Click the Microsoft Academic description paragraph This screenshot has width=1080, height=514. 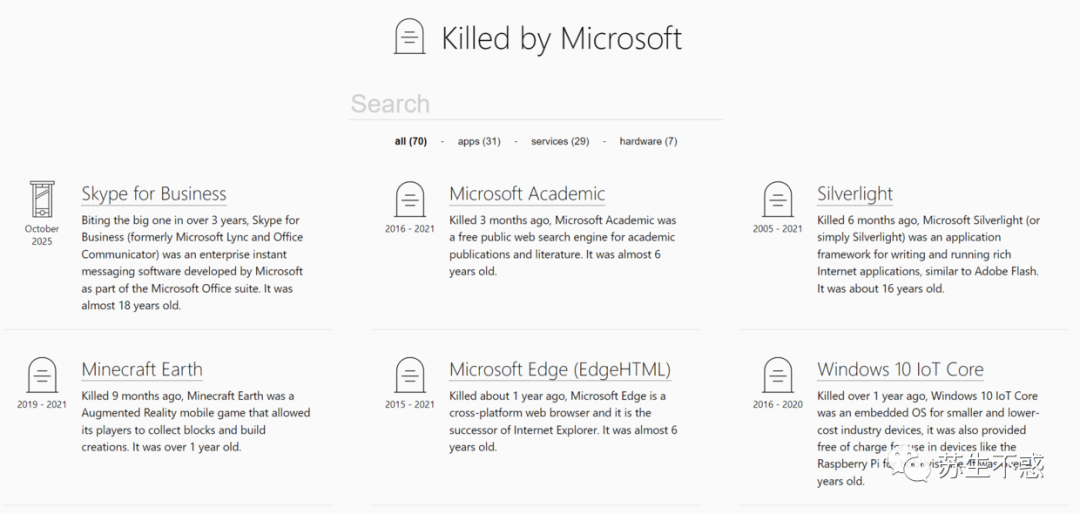click(x=563, y=246)
